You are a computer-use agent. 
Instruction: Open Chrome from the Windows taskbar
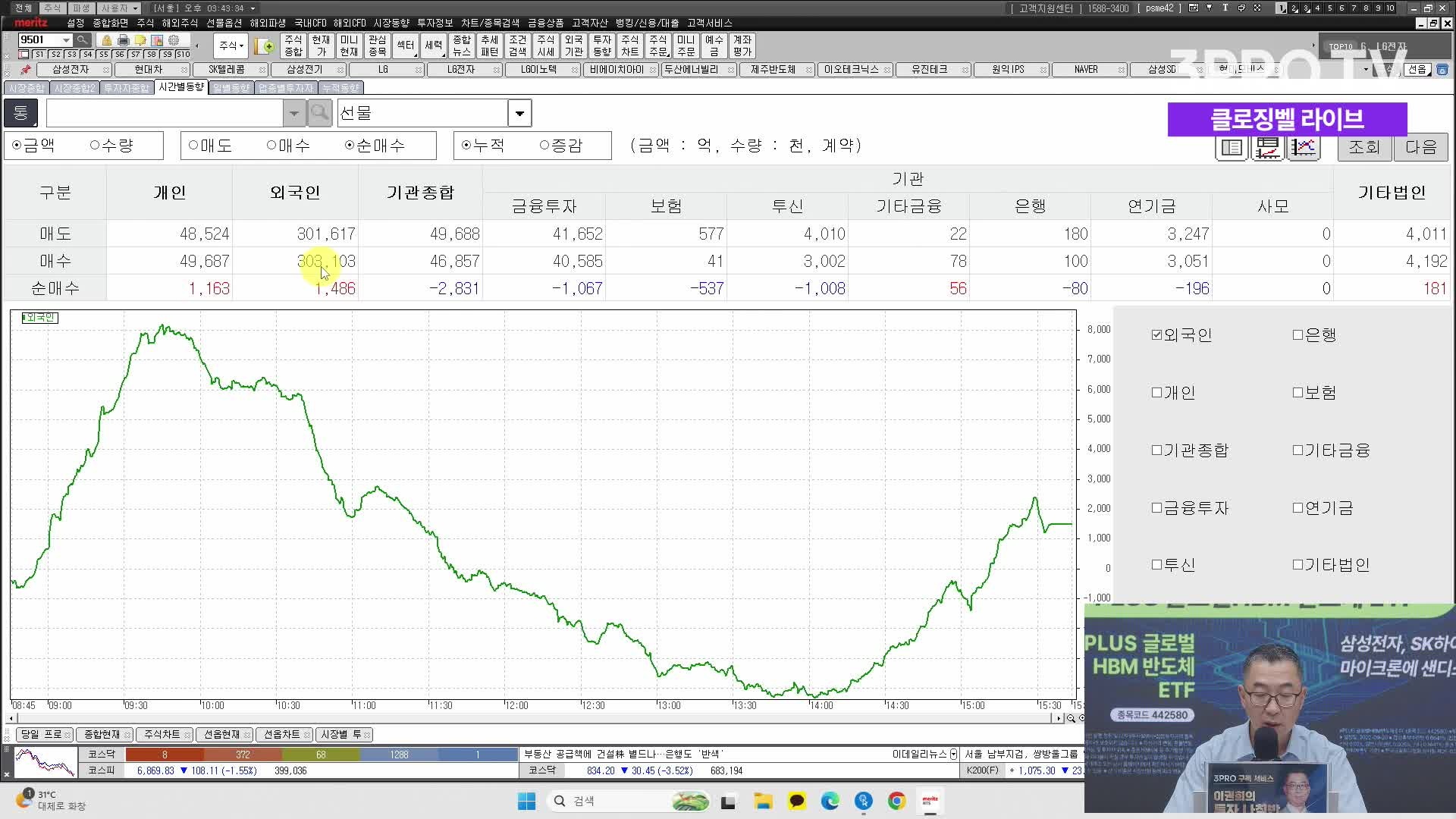(x=896, y=801)
